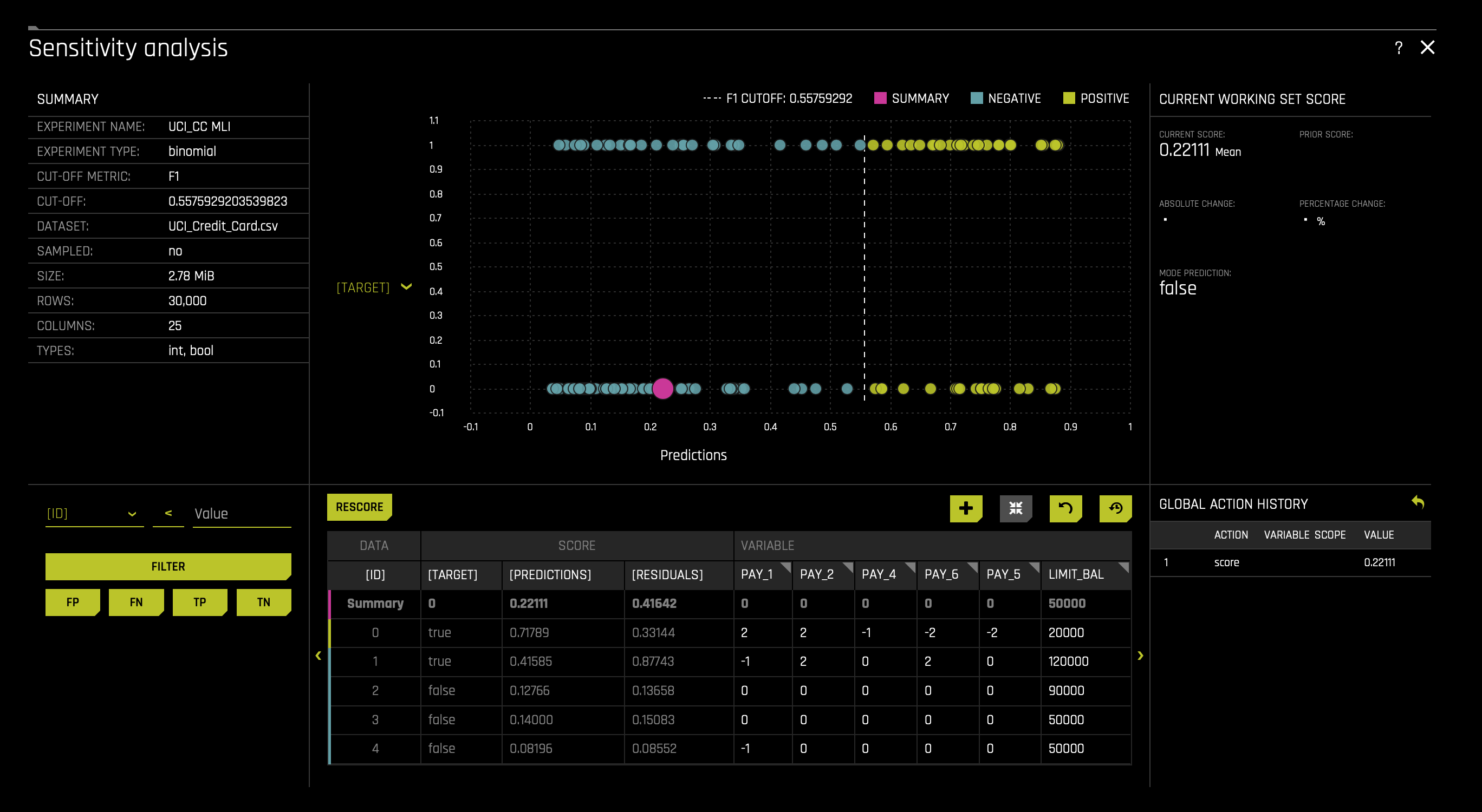Screen dimensions: 1482x812
Task: Click the PAY_1 column corner marker
Action: (785, 567)
